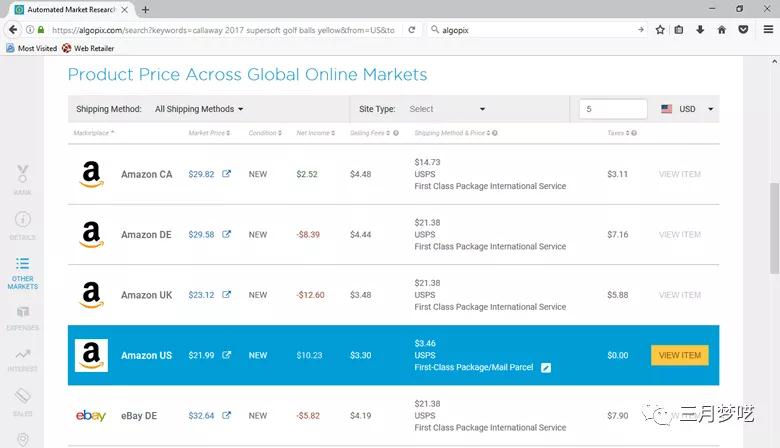Open Rank section in left sidebar
Image resolution: width=780 pixels, height=448 pixels.
click(x=22, y=178)
